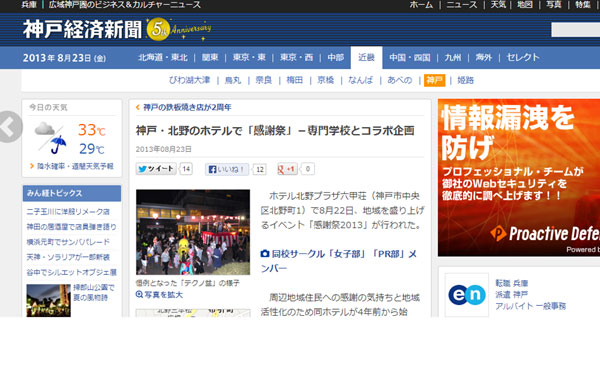The height and width of the screenshot is (383, 600).
Task: Select the 北海道・東北 region tab
Action: 163,57
